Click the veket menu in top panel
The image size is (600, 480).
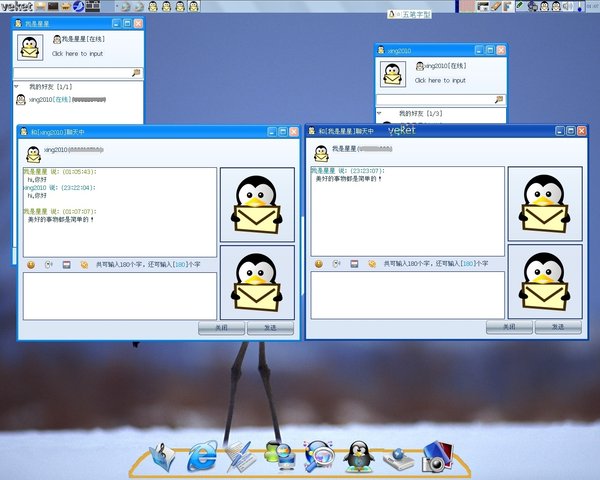coord(17,6)
